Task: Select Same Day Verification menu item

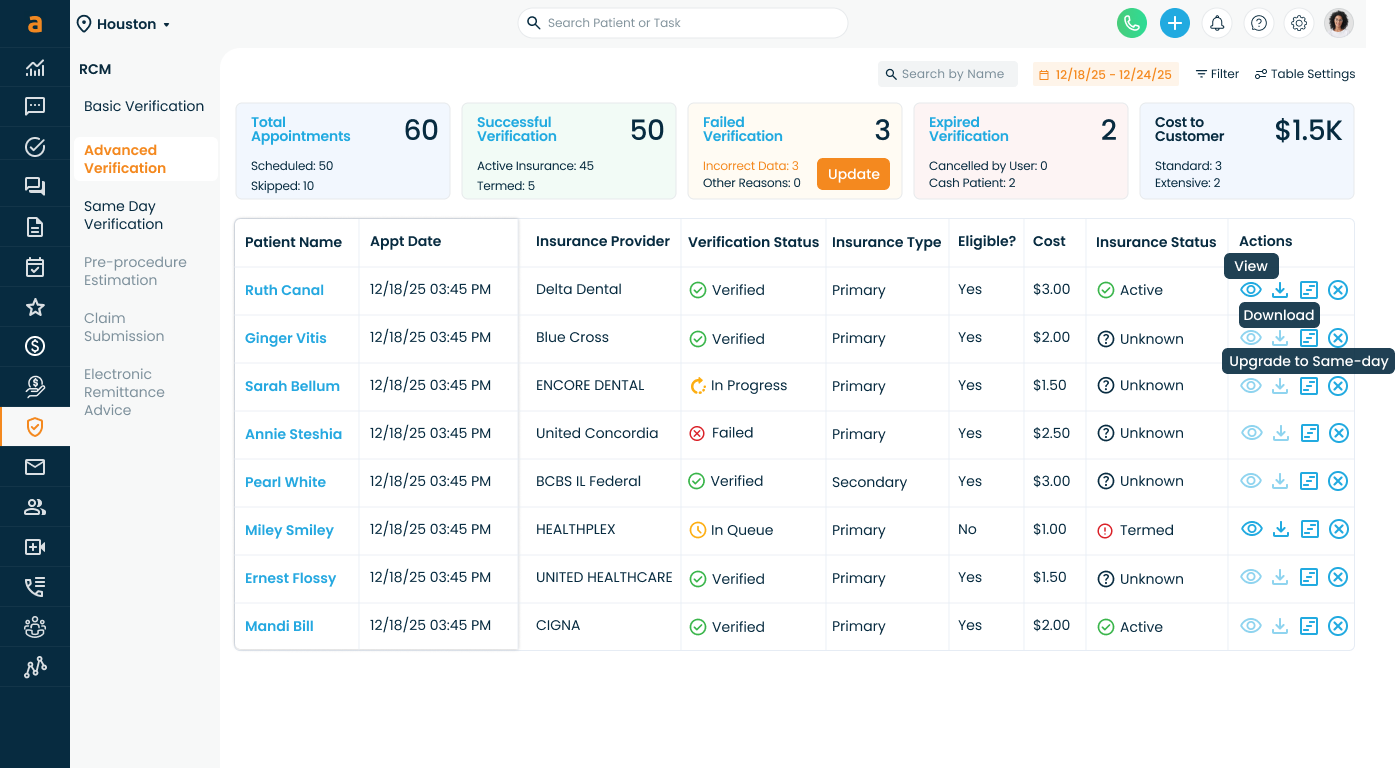Action: click(x=123, y=215)
